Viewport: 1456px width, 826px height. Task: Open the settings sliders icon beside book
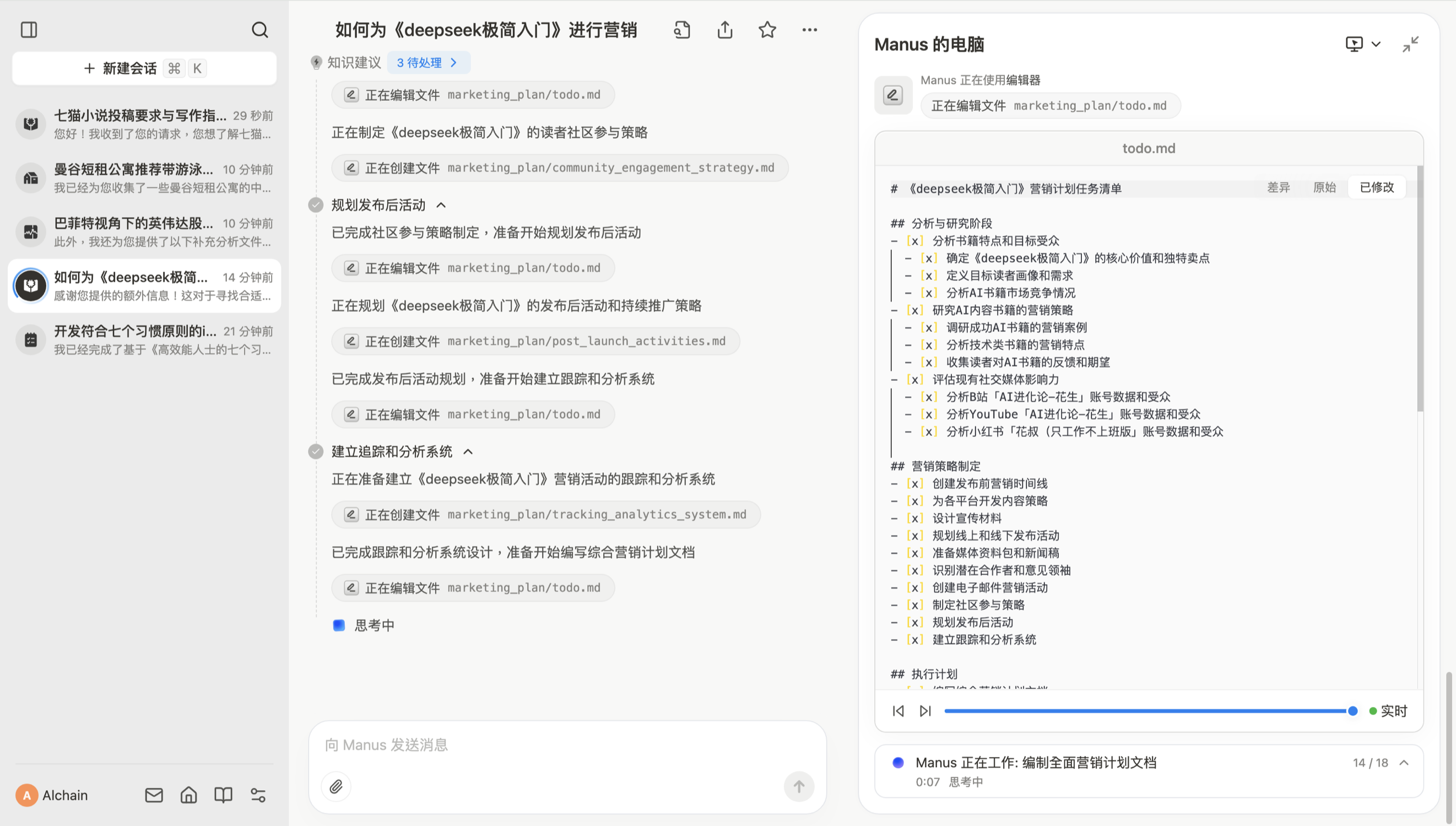tap(258, 795)
